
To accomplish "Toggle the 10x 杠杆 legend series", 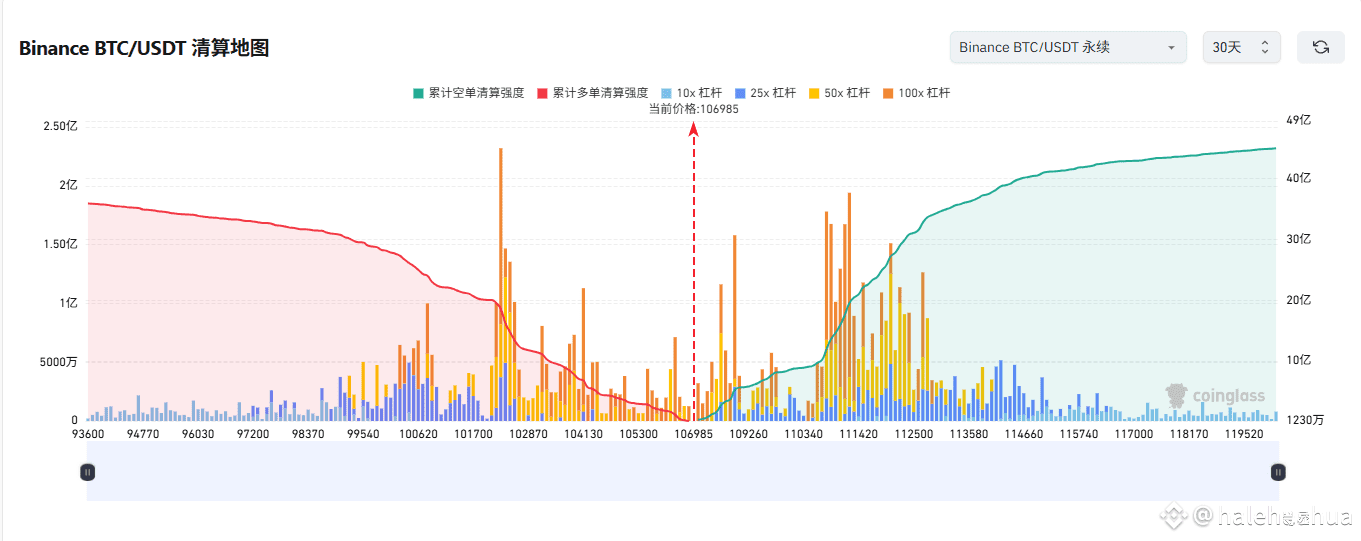I will [x=693, y=93].
